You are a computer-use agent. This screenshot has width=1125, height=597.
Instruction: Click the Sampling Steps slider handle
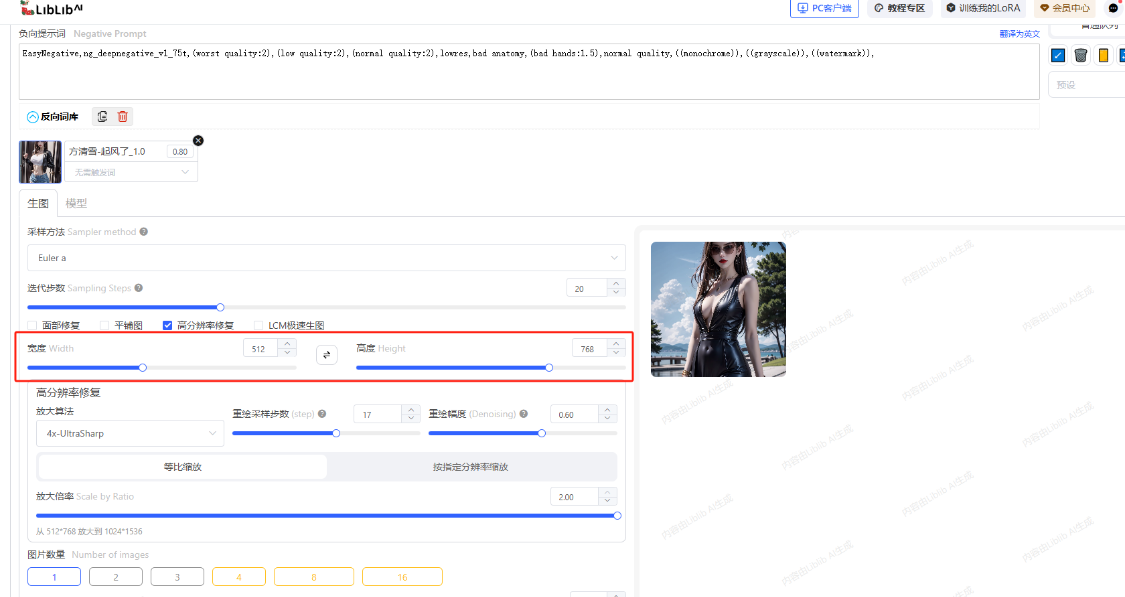coord(221,307)
